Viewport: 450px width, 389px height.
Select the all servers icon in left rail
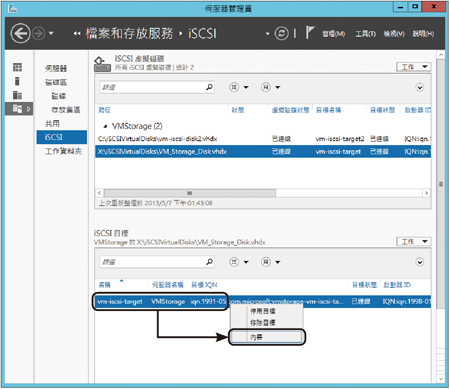(17, 95)
